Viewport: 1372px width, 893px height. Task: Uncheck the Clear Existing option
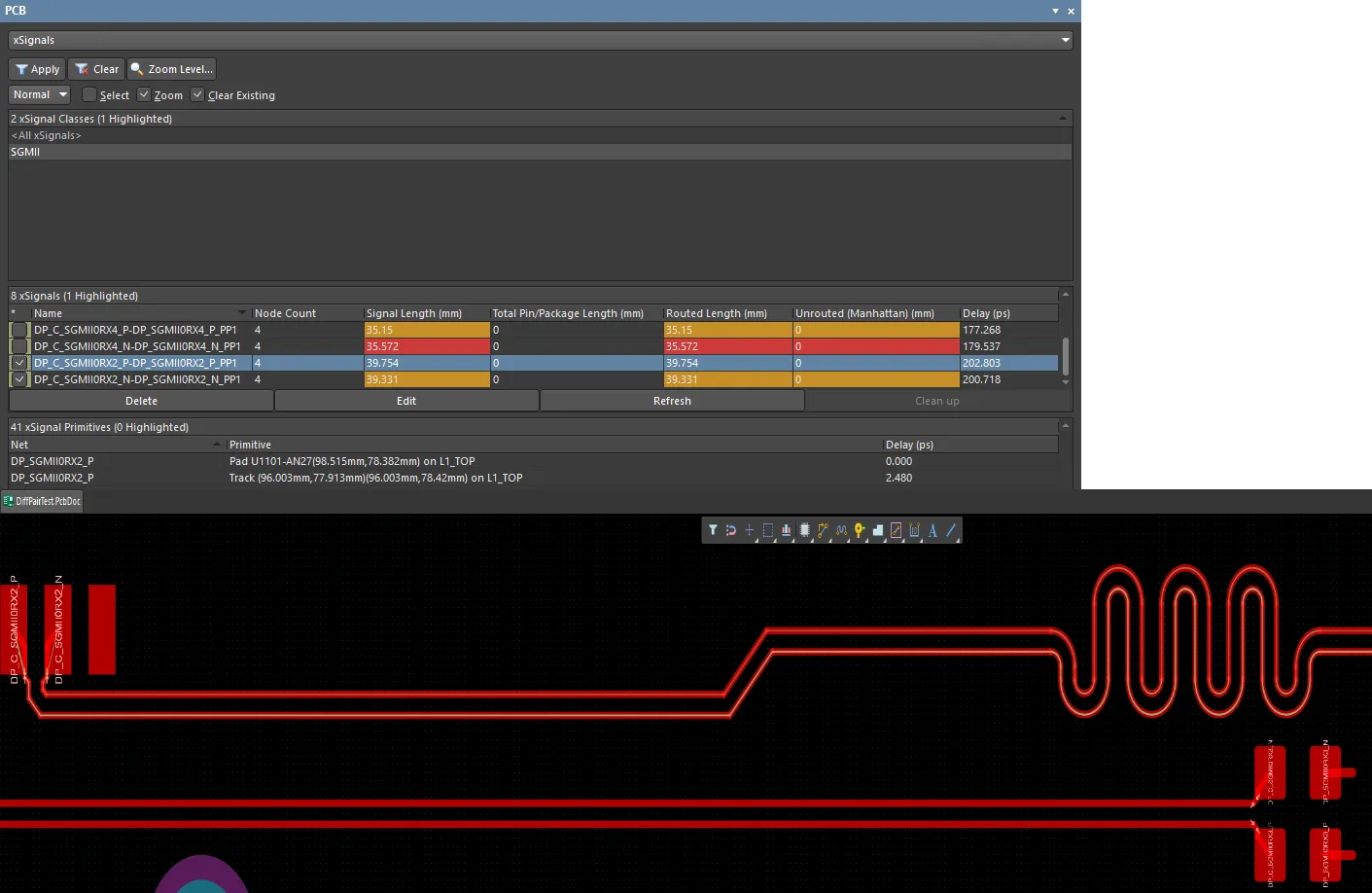(x=197, y=94)
